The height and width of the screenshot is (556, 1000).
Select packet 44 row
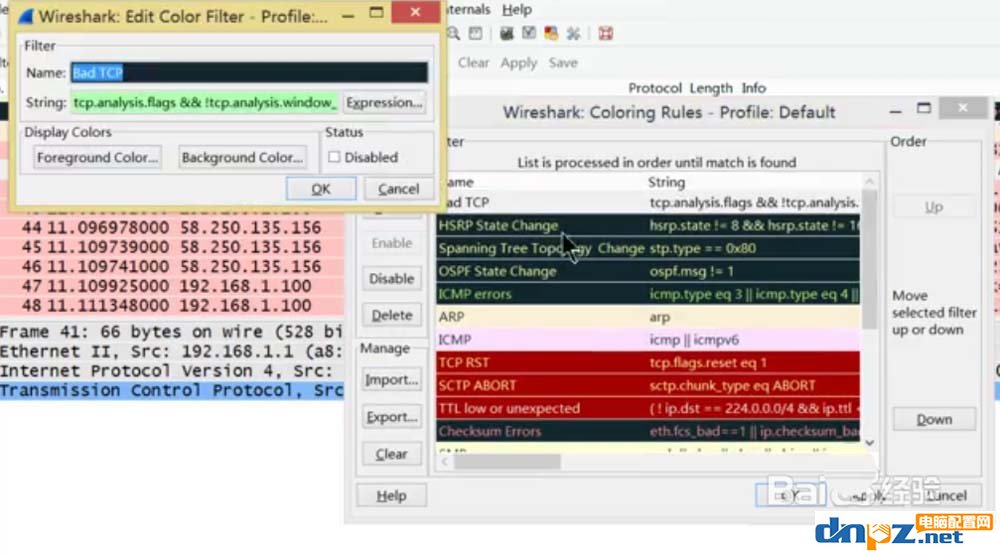172,228
